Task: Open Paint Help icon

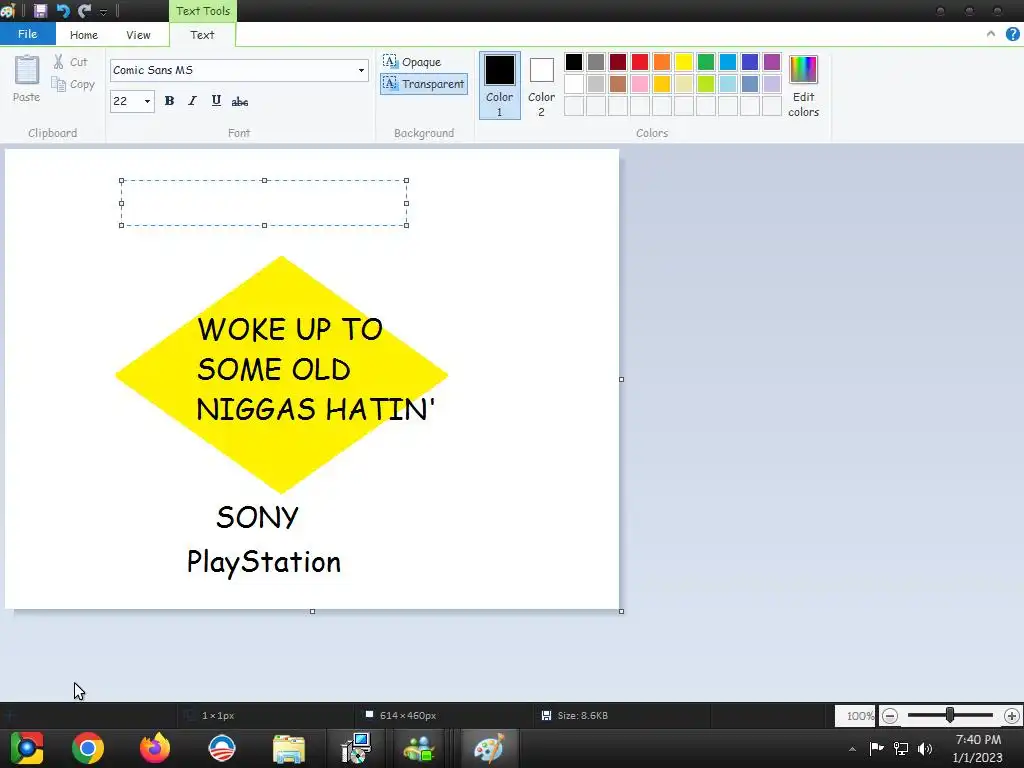Action: (1012, 34)
